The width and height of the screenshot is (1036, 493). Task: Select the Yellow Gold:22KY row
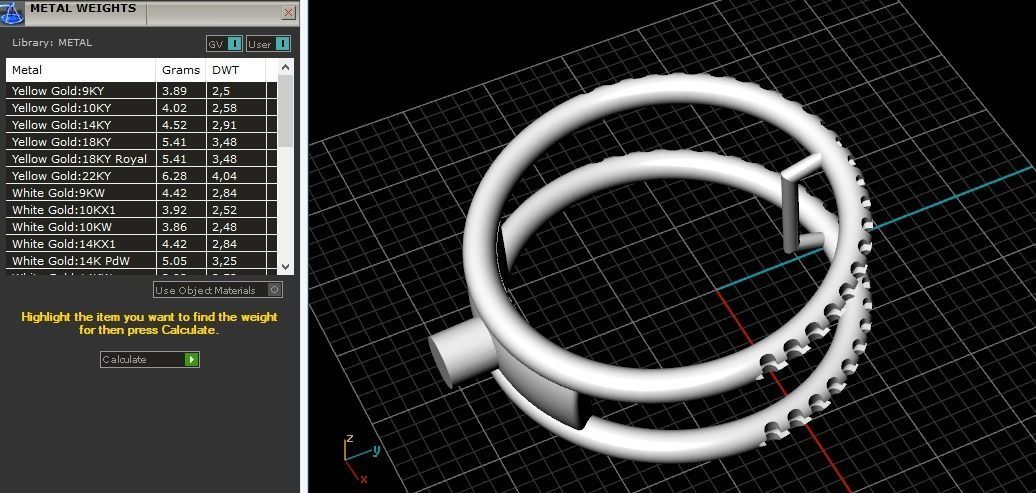point(141,176)
